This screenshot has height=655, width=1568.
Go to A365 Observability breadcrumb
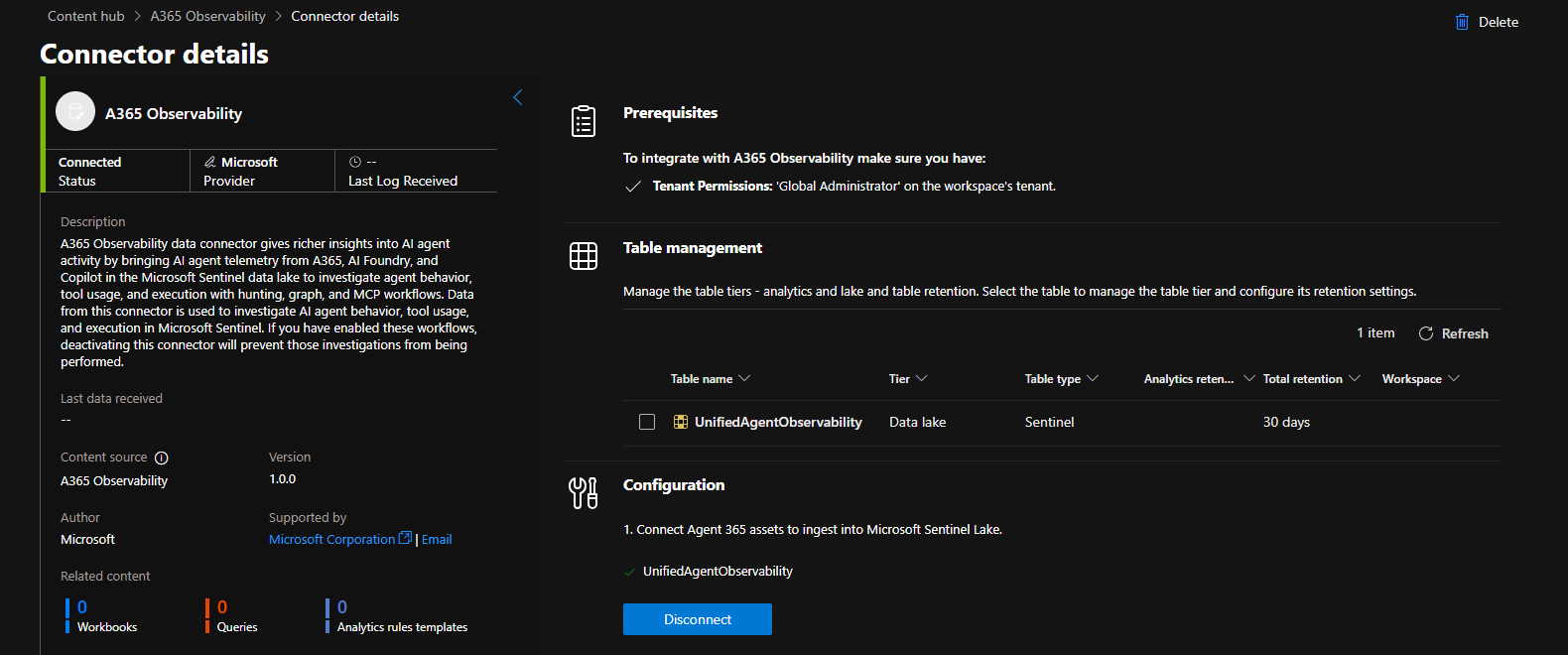tap(208, 16)
